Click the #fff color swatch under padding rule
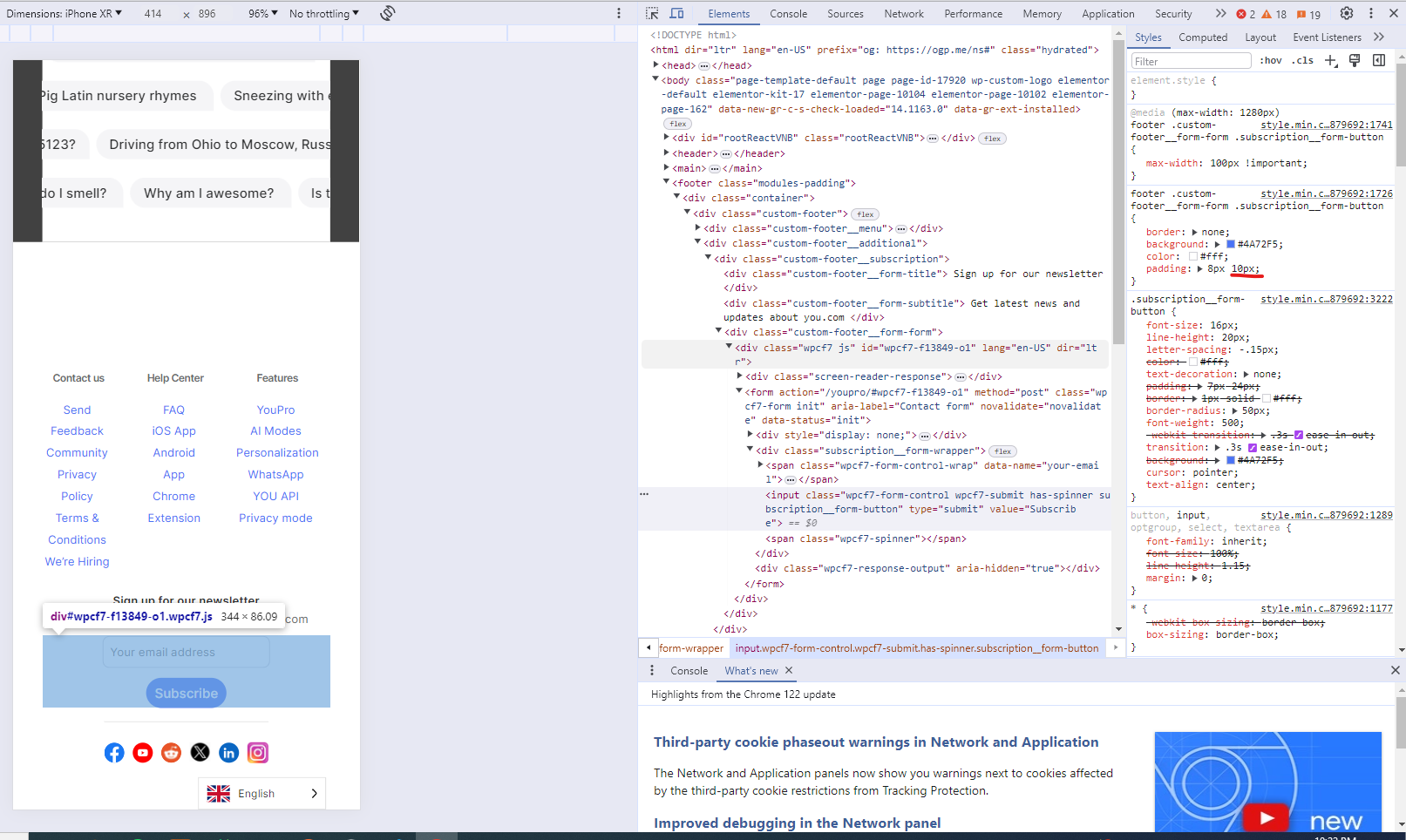Screen dimensions: 1406x840 coord(1193,256)
